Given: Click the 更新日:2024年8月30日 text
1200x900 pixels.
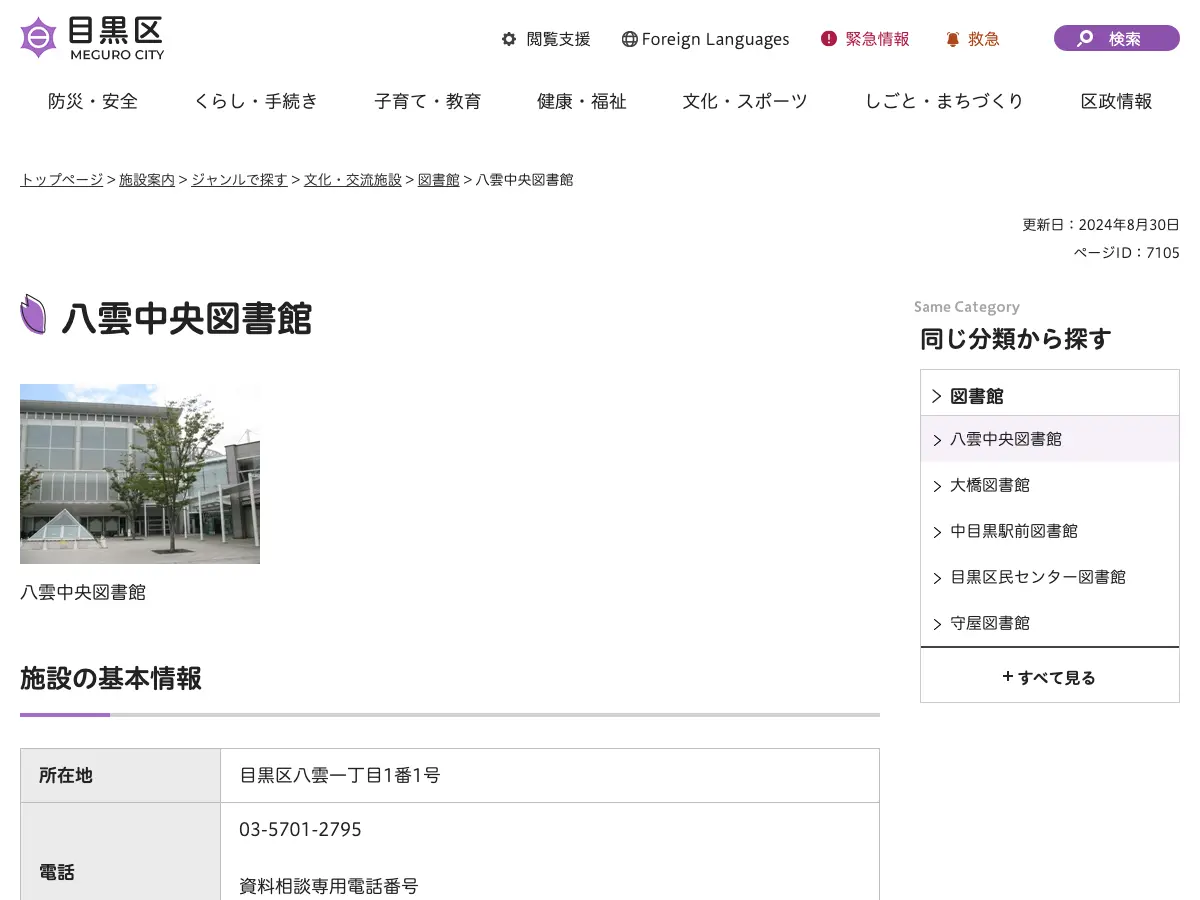Looking at the screenshot, I should click(1101, 225).
